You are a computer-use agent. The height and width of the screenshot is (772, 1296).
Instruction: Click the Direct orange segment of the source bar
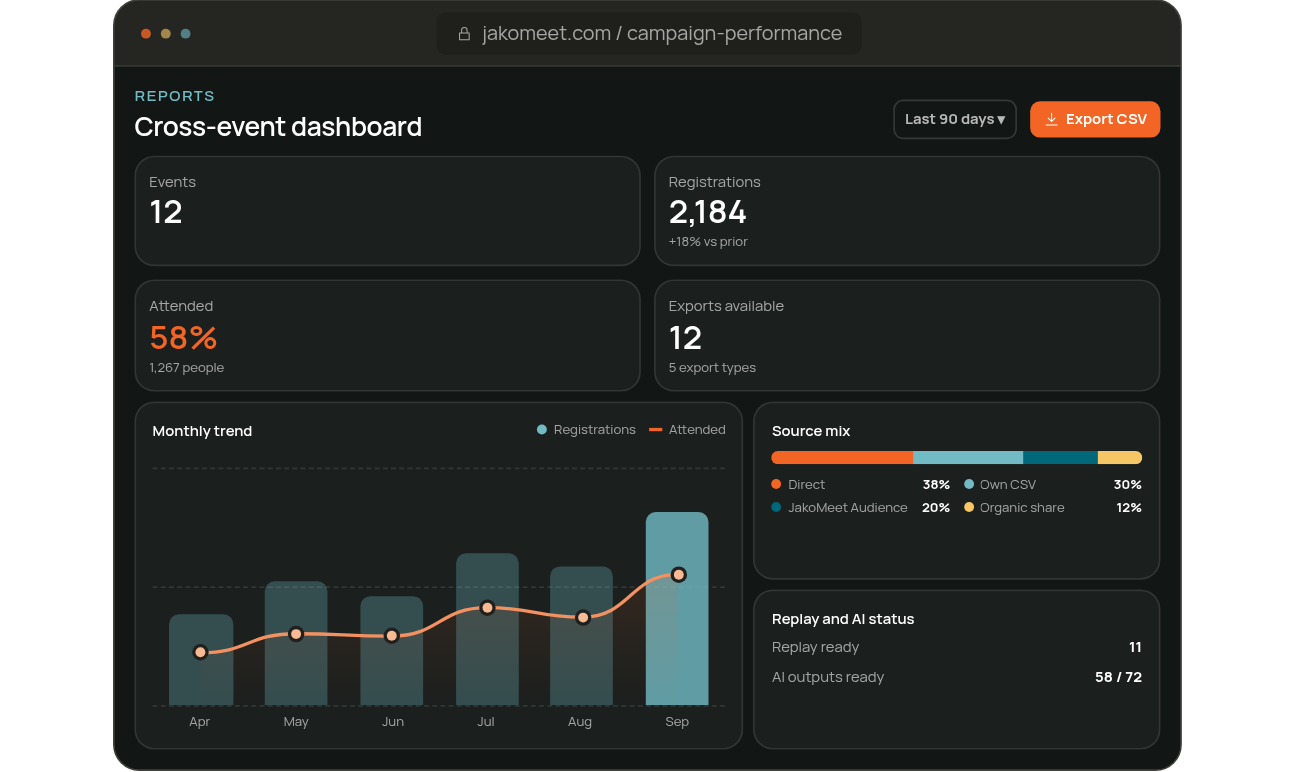(x=842, y=457)
